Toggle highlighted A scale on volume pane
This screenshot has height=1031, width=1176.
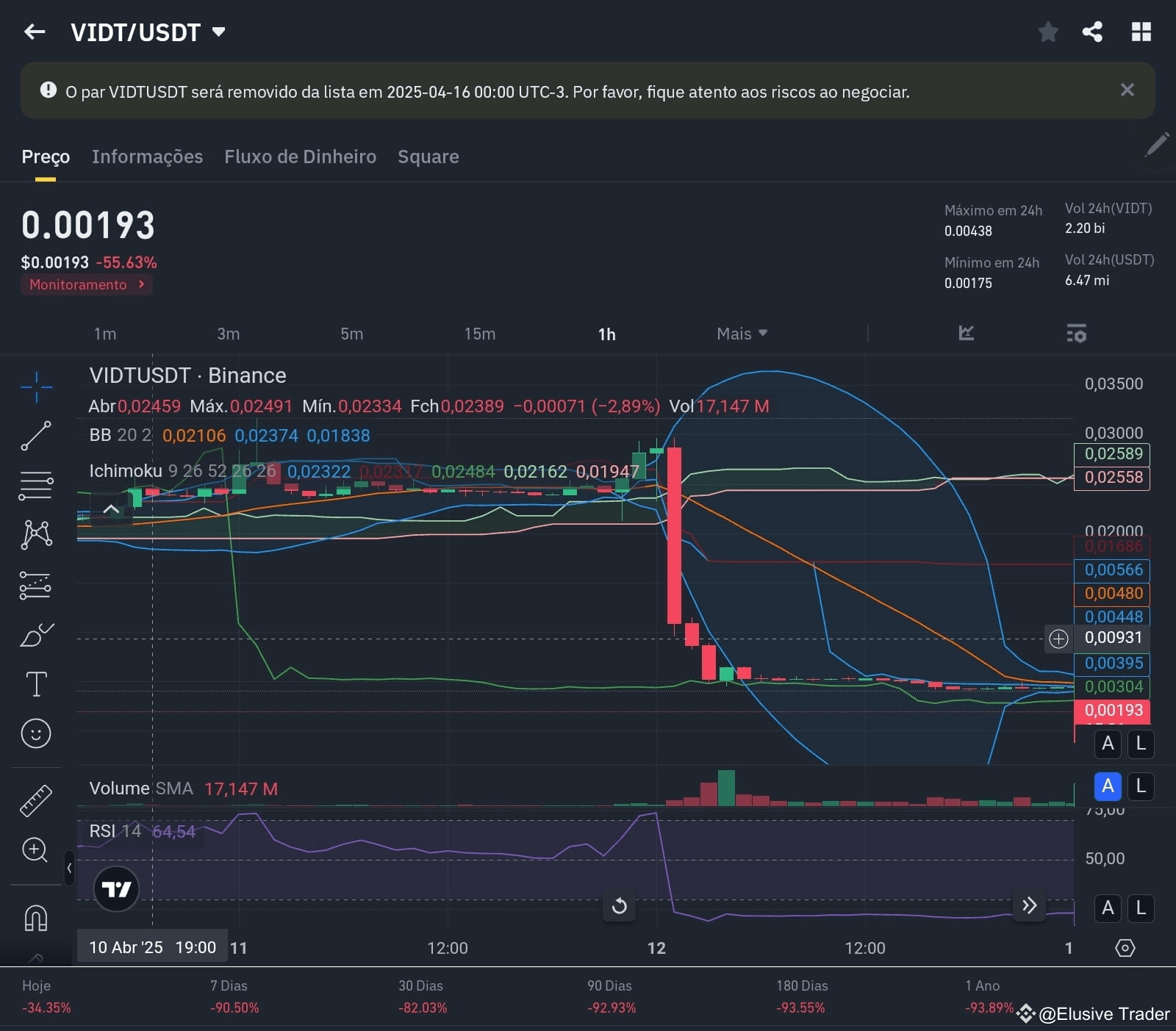click(x=1108, y=786)
